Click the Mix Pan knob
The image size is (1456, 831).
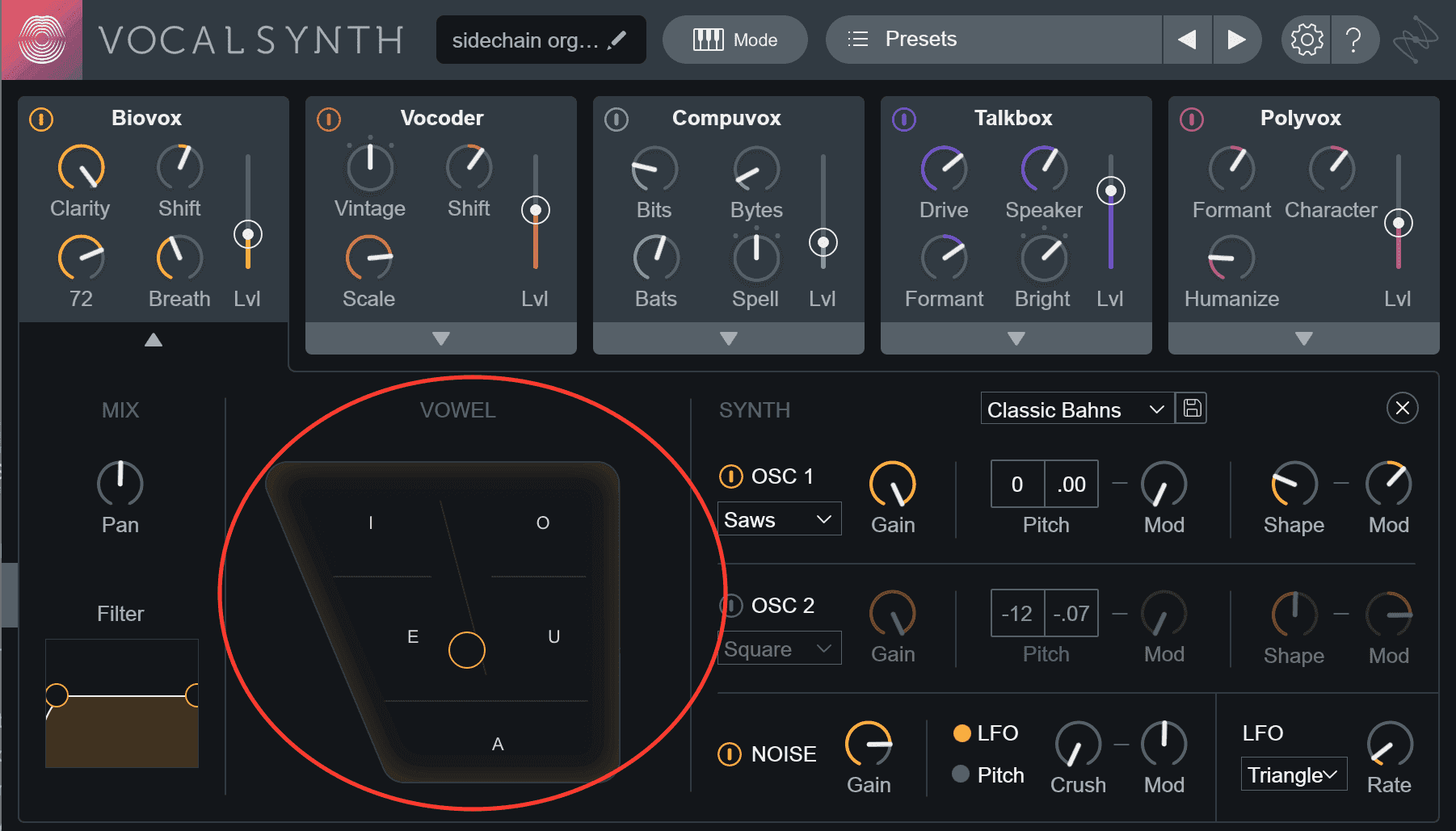coord(120,485)
